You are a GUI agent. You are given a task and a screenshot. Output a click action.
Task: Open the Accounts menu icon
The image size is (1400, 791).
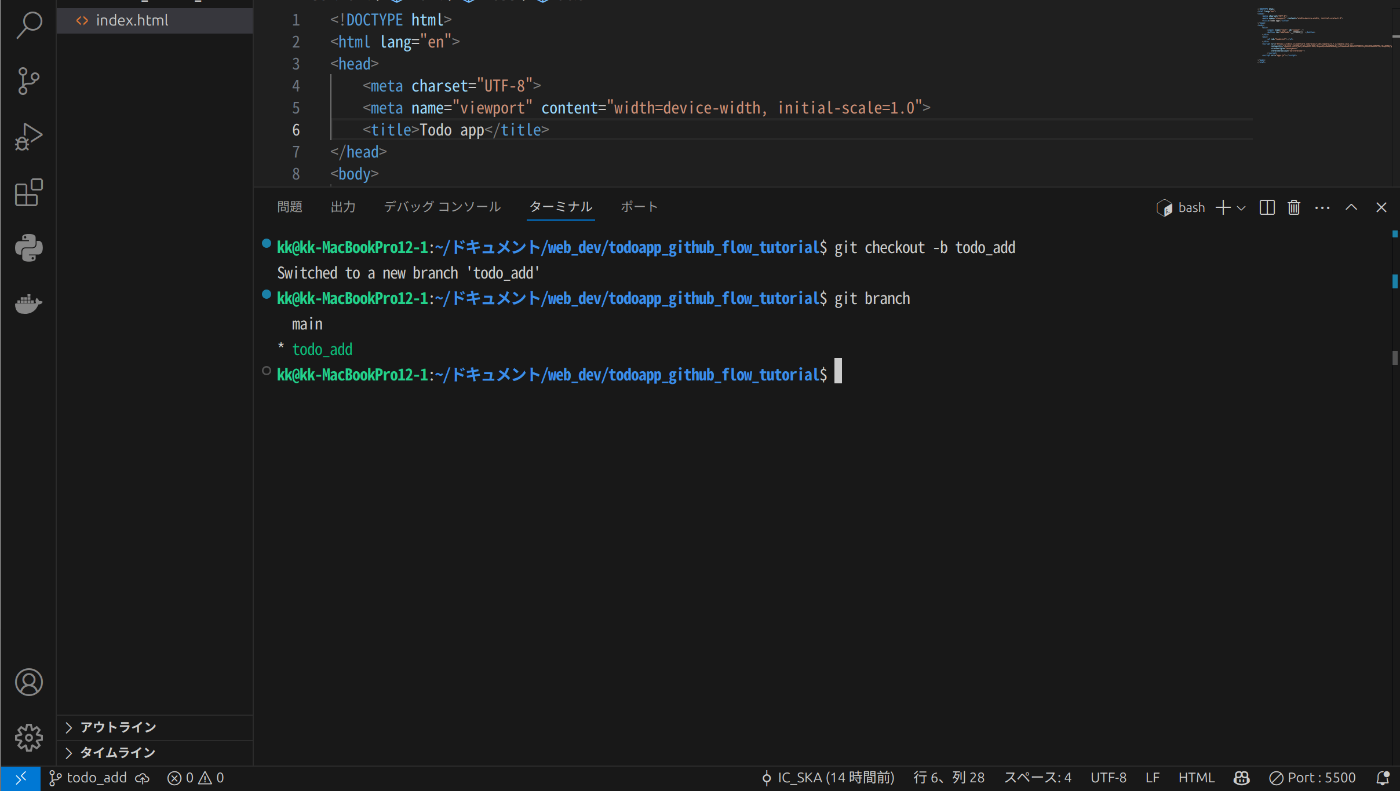29,682
